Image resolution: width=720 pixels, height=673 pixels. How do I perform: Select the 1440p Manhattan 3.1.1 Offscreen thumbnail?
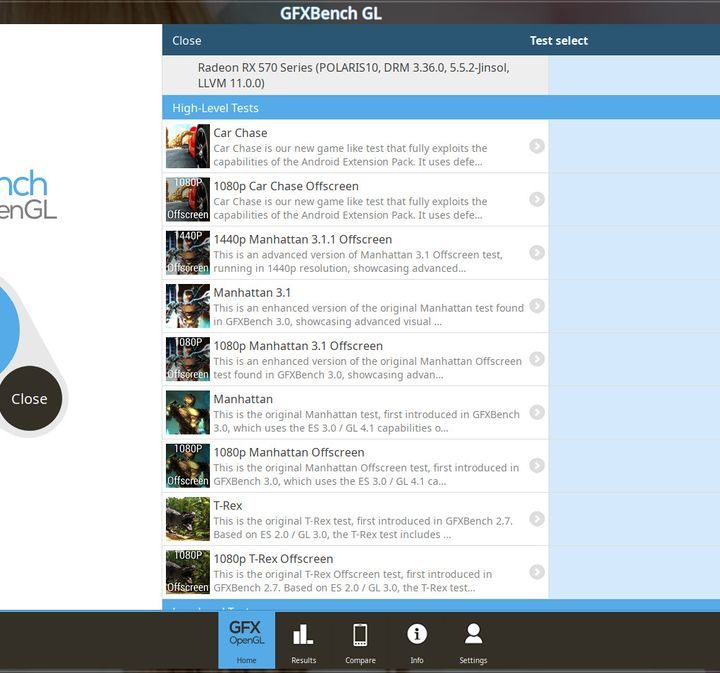coord(188,252)
